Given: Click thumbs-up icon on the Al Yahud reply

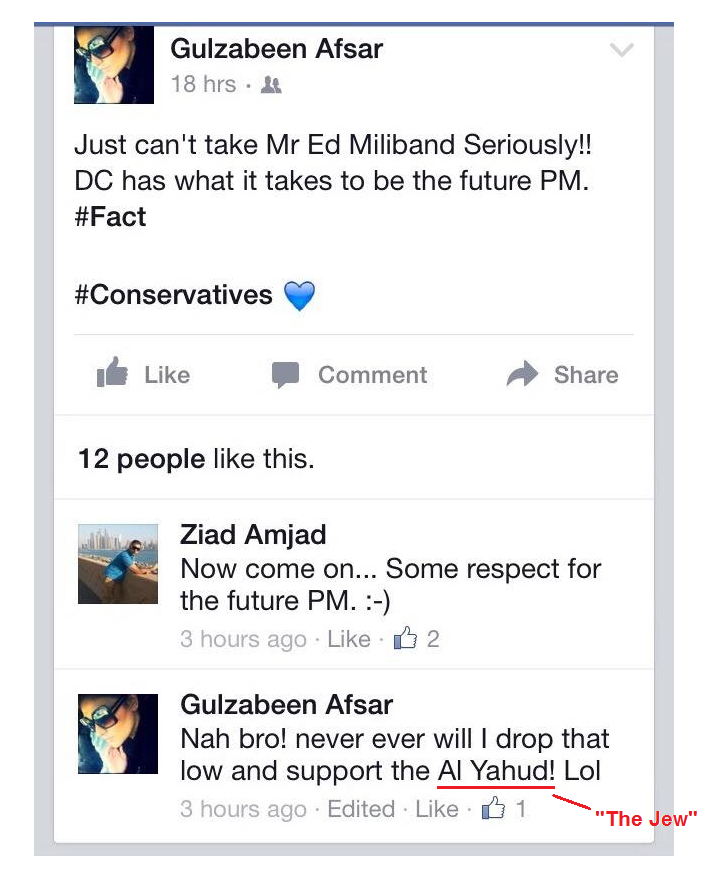Looking at the screenshot, I should pos(493,809).
